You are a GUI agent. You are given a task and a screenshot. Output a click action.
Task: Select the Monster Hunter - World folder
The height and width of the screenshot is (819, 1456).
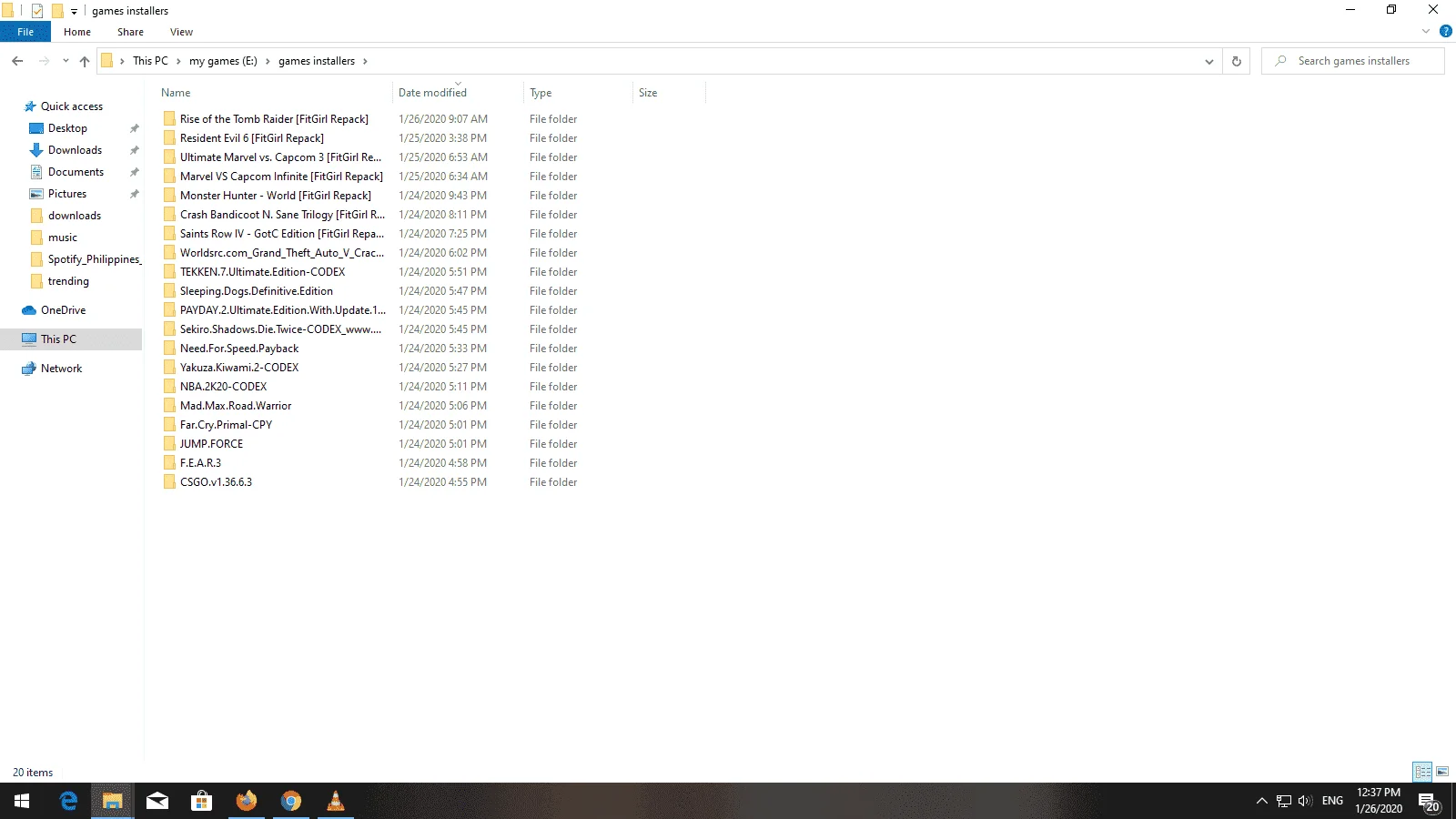click(276, 196)
